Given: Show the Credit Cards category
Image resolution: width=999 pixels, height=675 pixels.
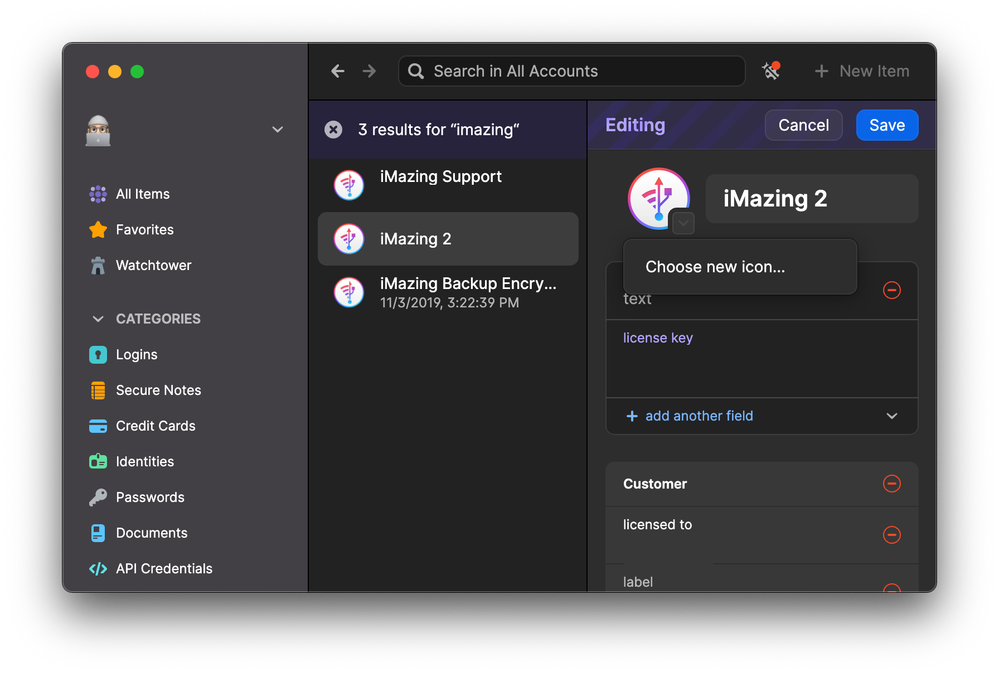Looking at the screenshot, I should [155, 426].
